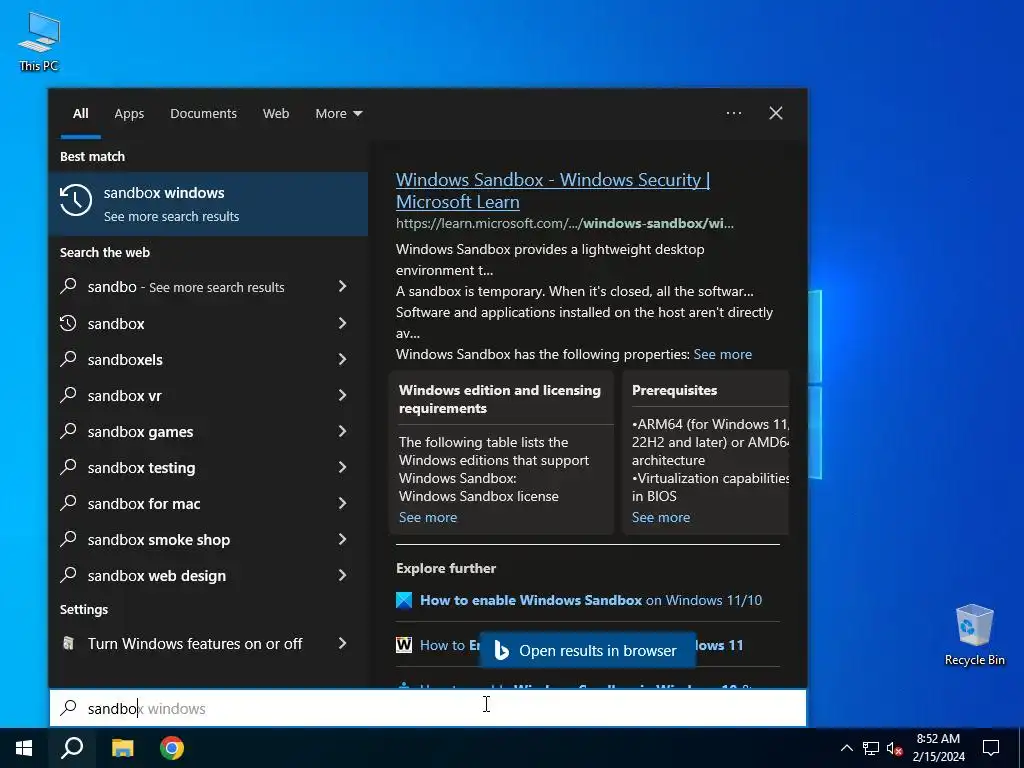
Task: Expand the sandboxels suggestion chevron
Action: [x=342, y=359]
